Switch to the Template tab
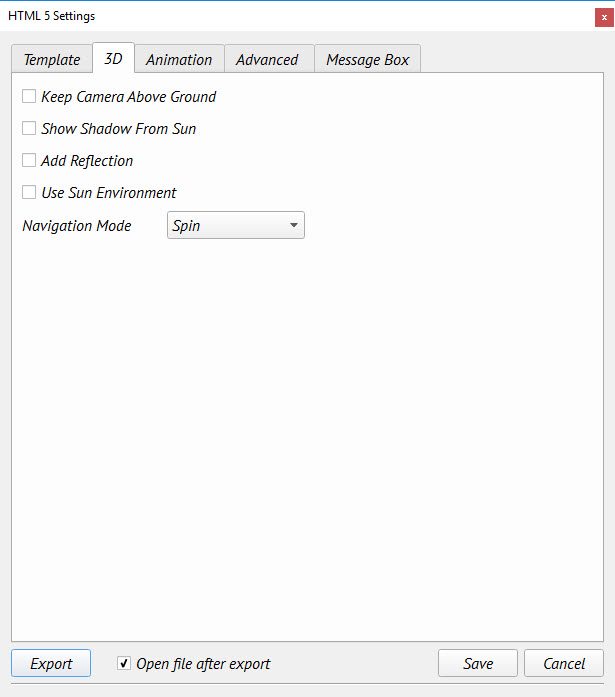Image resolution: width=615 pixels, height=697 pixels. click(52, 60)
